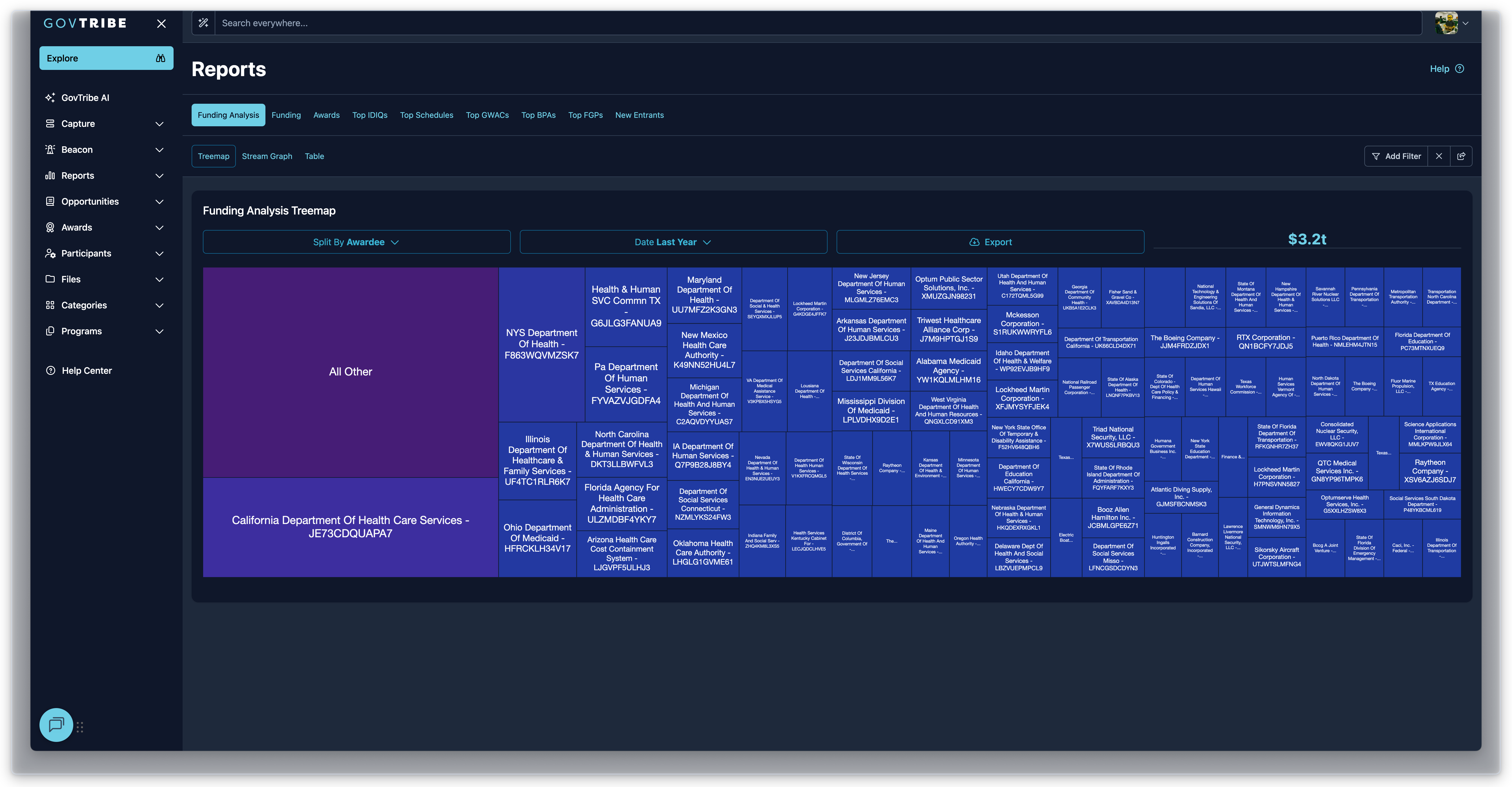Open the Date Last Year dropdown
The width and height of the screenshot is (1512, 787).
coord(673,242)
